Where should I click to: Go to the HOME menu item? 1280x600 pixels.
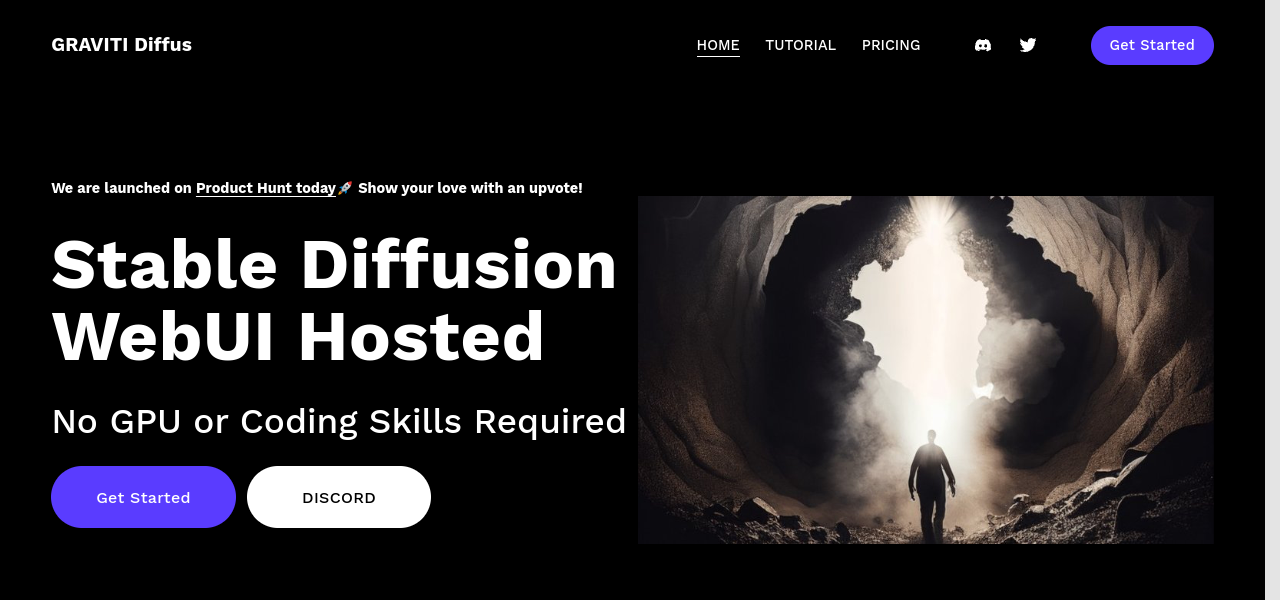pyautogui.click(x=718, y=45)
